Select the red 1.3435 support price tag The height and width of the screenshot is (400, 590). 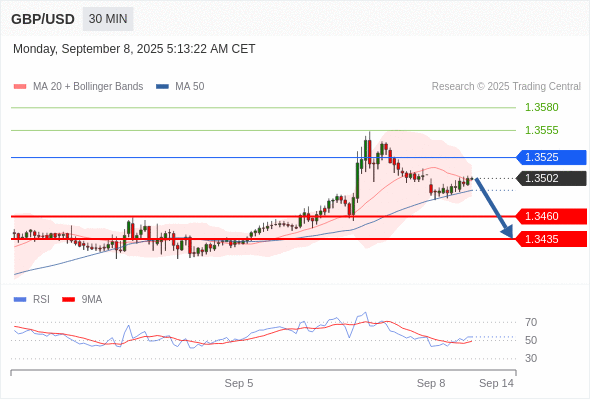pyautogui.click(x=552, y=239)
